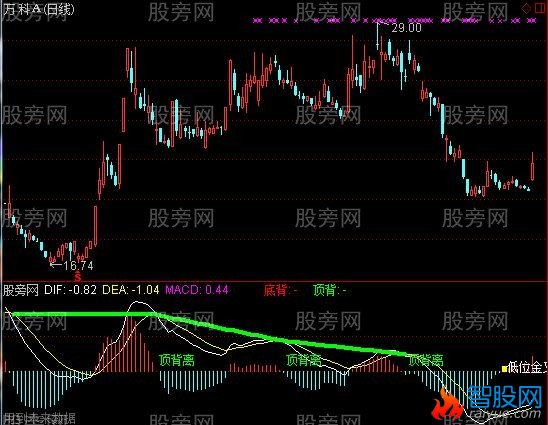
Task: Click the DIF: -0.82 indicator value
Action: click(x=70, y=290)
